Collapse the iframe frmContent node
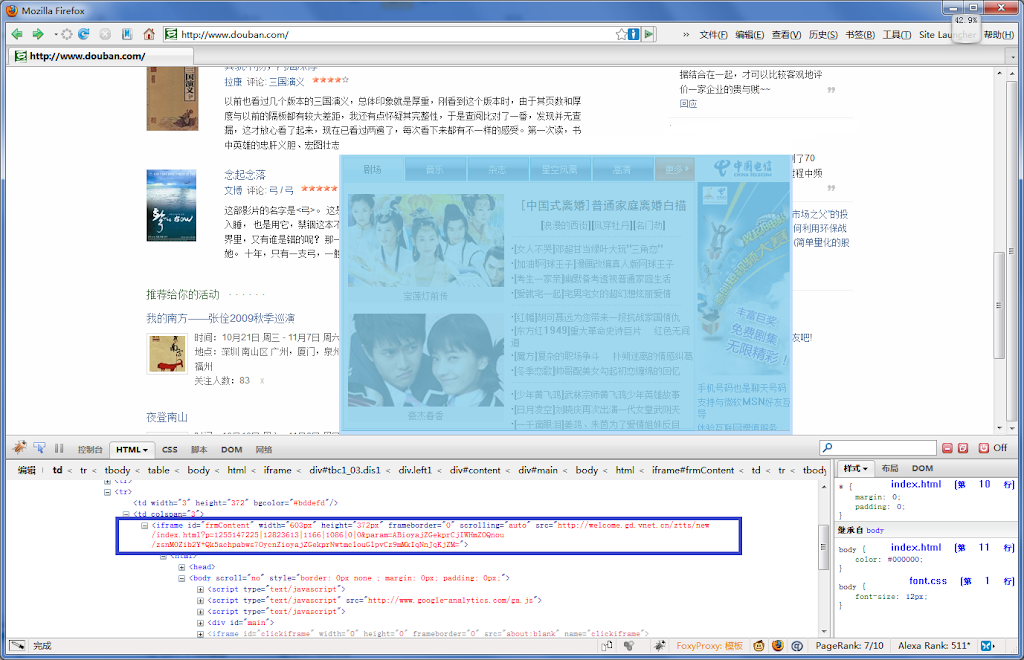The image size is (1024, 660). (x=144, y=526)
